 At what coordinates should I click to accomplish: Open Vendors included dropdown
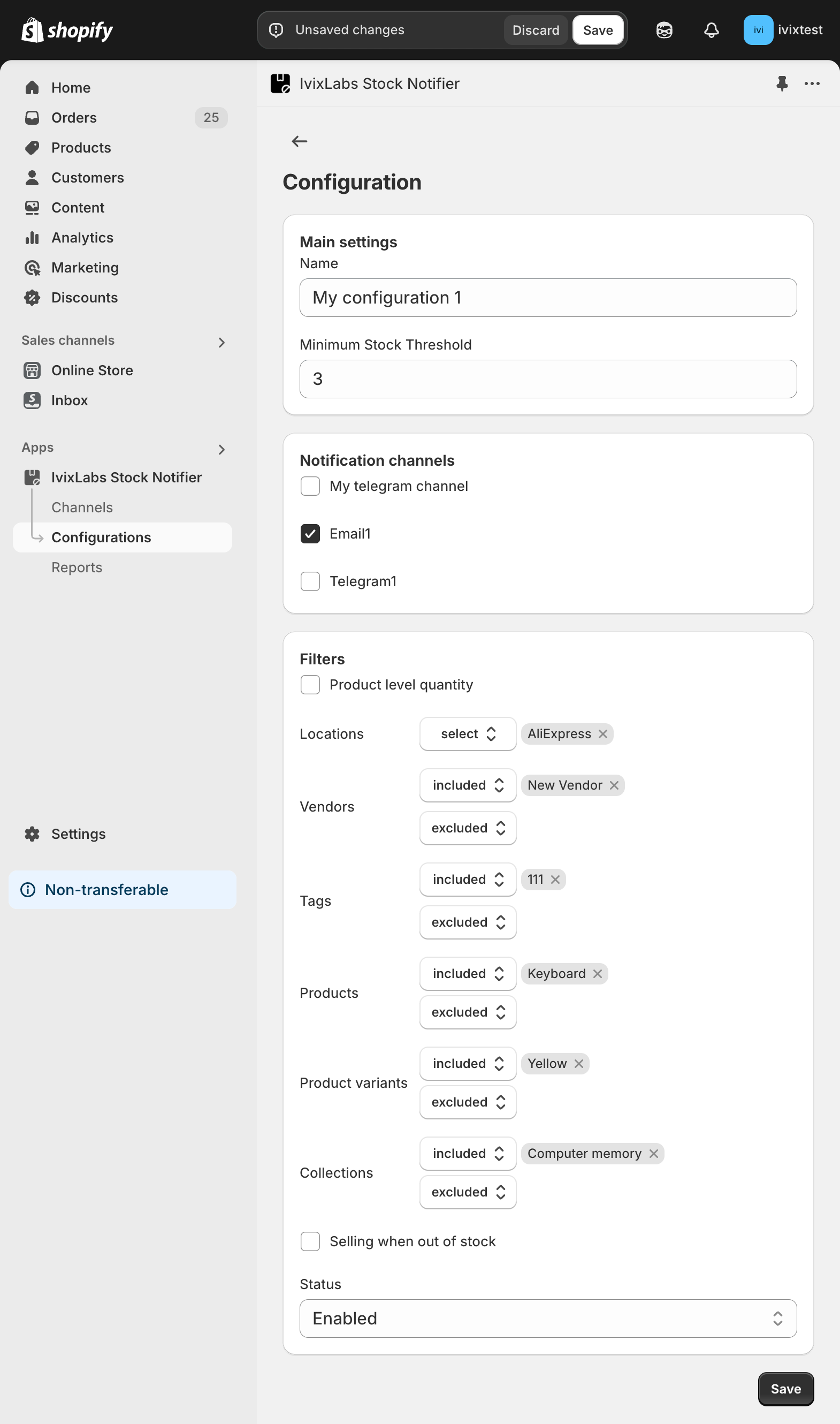point(468,785)
